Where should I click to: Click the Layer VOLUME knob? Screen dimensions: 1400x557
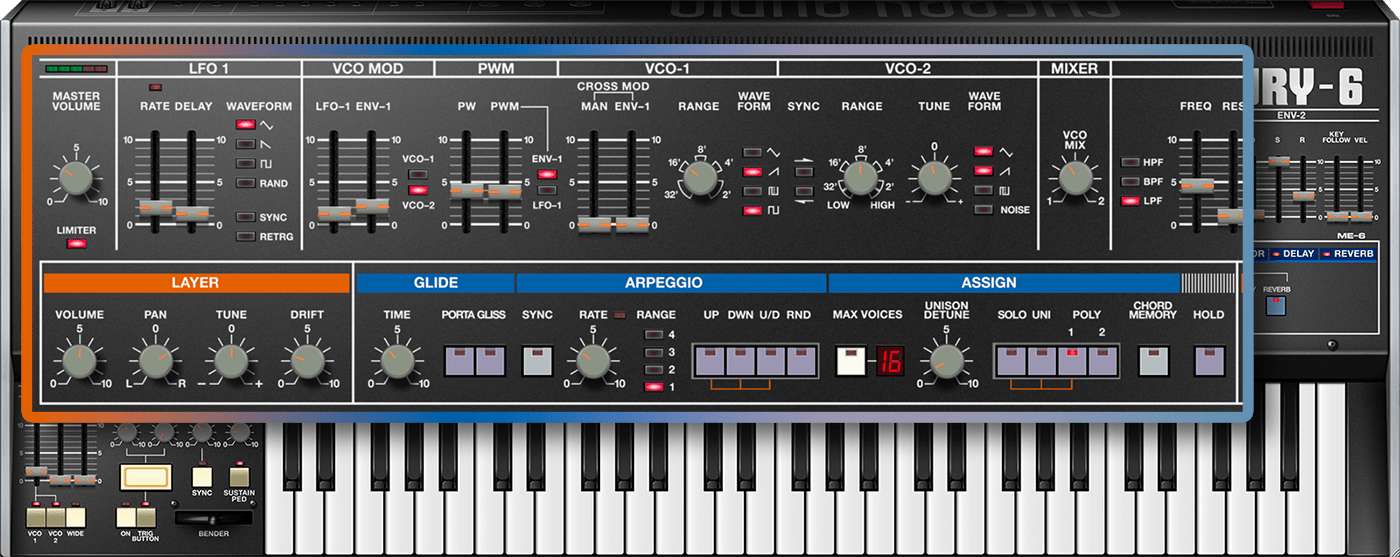tap(79, 361)
